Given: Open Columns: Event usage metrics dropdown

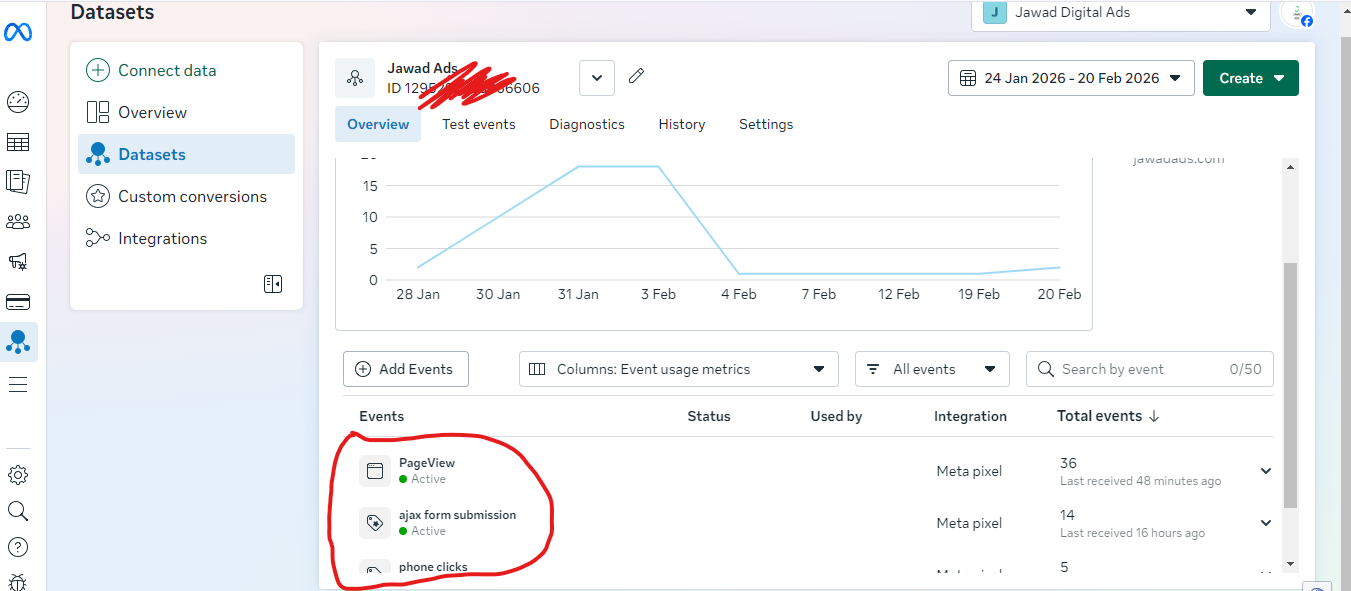Looking at the screenshot, I should click(x=678, y=369).
